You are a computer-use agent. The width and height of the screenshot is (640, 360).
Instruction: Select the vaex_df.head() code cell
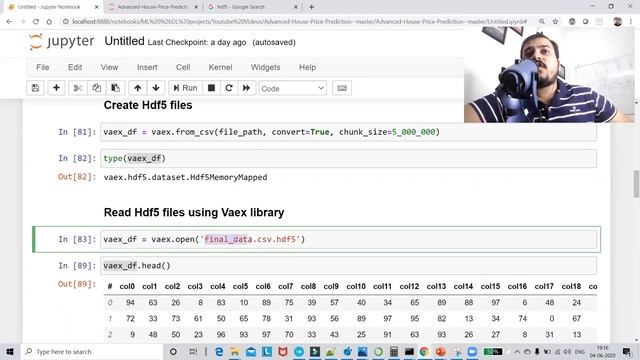(349, 266)
